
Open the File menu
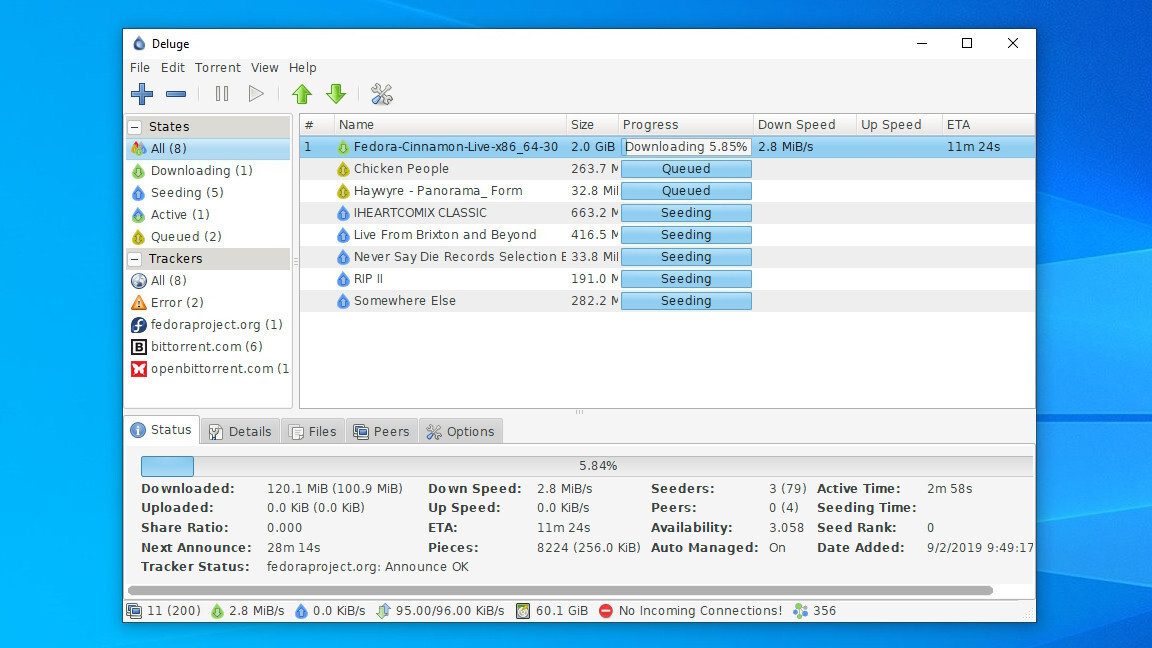(140, 68)
